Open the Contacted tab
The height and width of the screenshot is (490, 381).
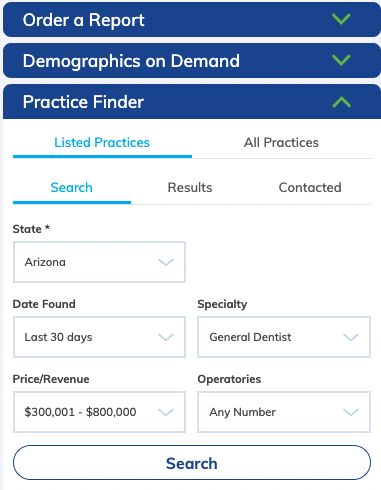[310, 188]
